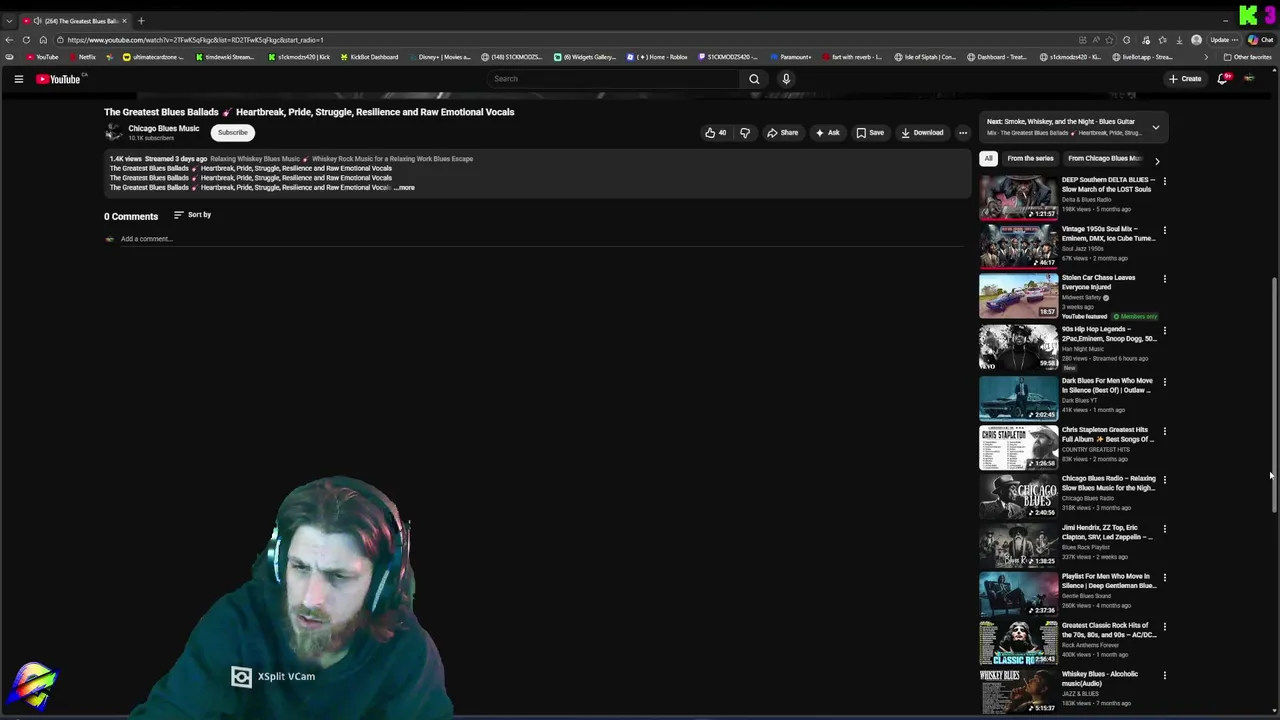Open options for Chicago Blues Radio video
Viewport: 1280px width, 720px height.
pos(1165,480)
